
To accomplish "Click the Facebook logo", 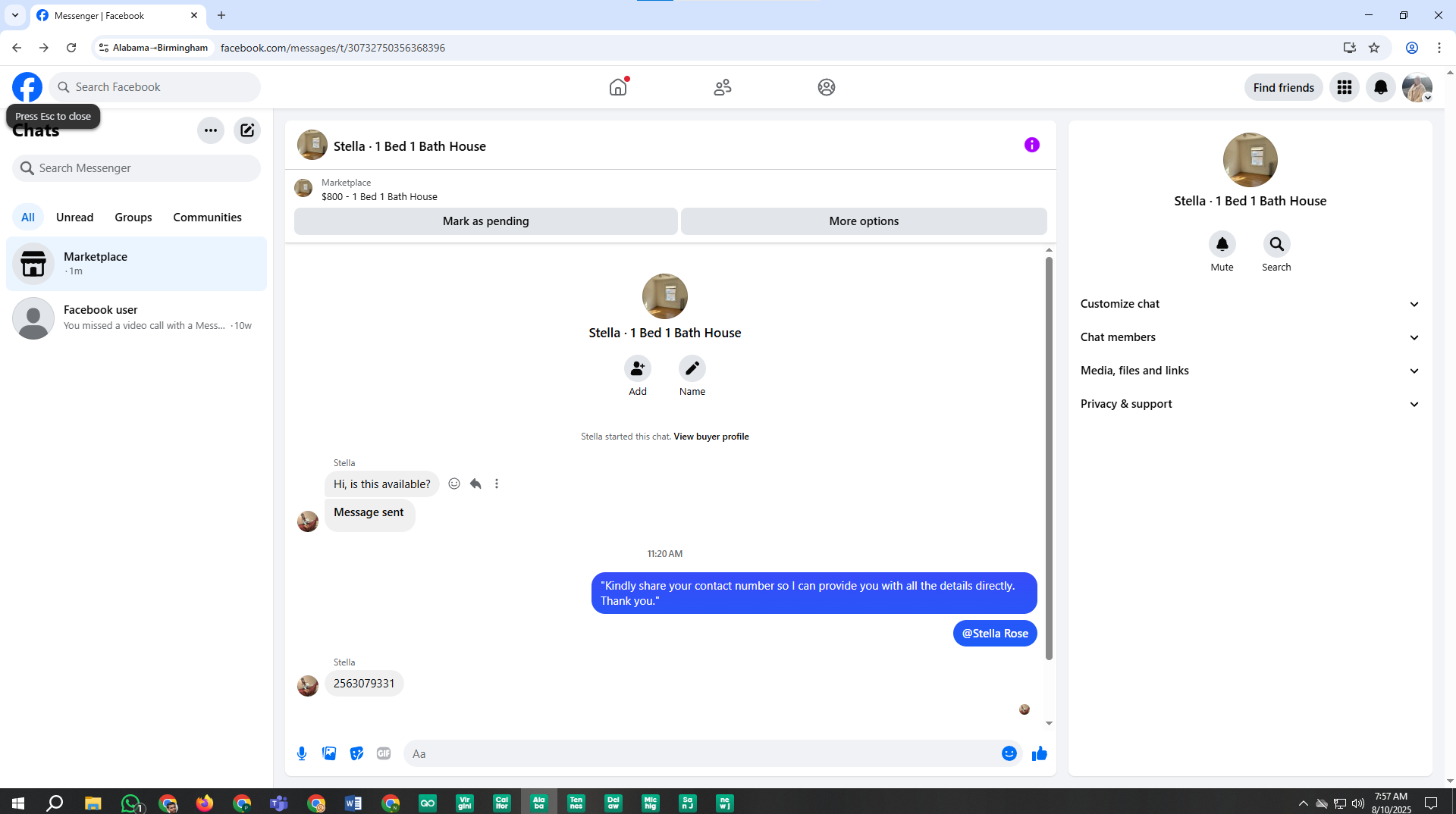I will coord(27,87).
